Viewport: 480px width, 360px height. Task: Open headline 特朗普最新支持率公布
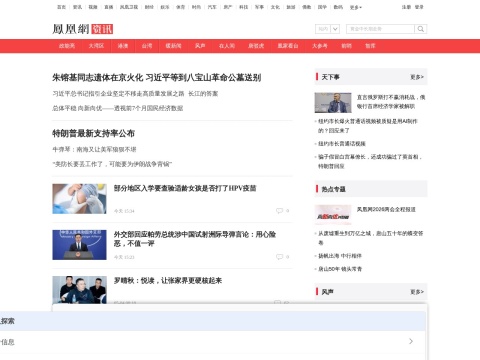point(93,134)
